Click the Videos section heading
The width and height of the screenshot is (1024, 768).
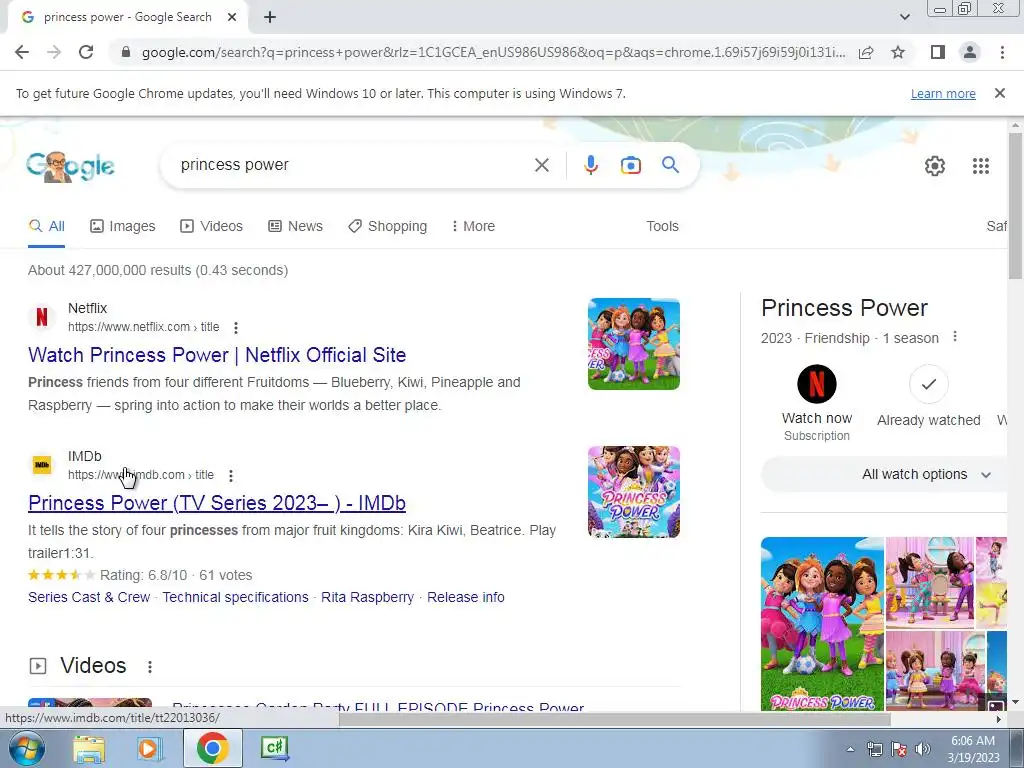click(x=93, y=665)
